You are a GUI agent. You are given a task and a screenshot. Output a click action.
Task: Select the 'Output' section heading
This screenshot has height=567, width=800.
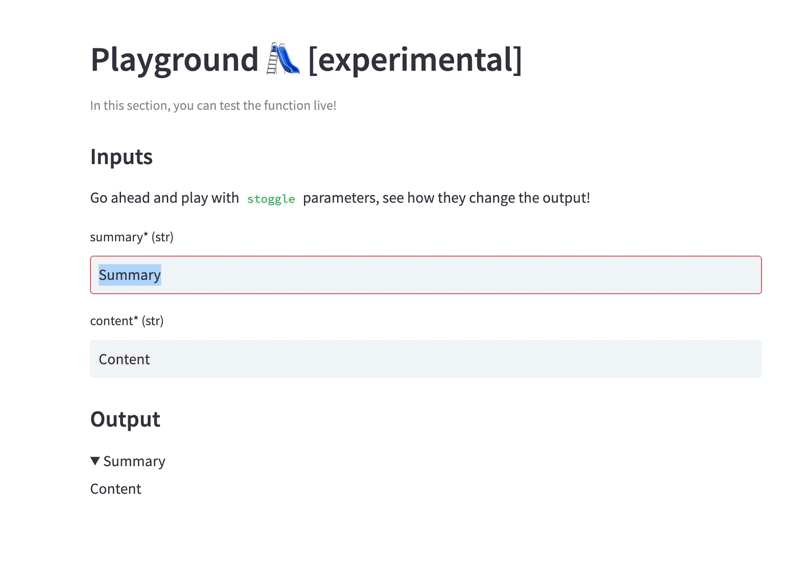tap(125, 419)
